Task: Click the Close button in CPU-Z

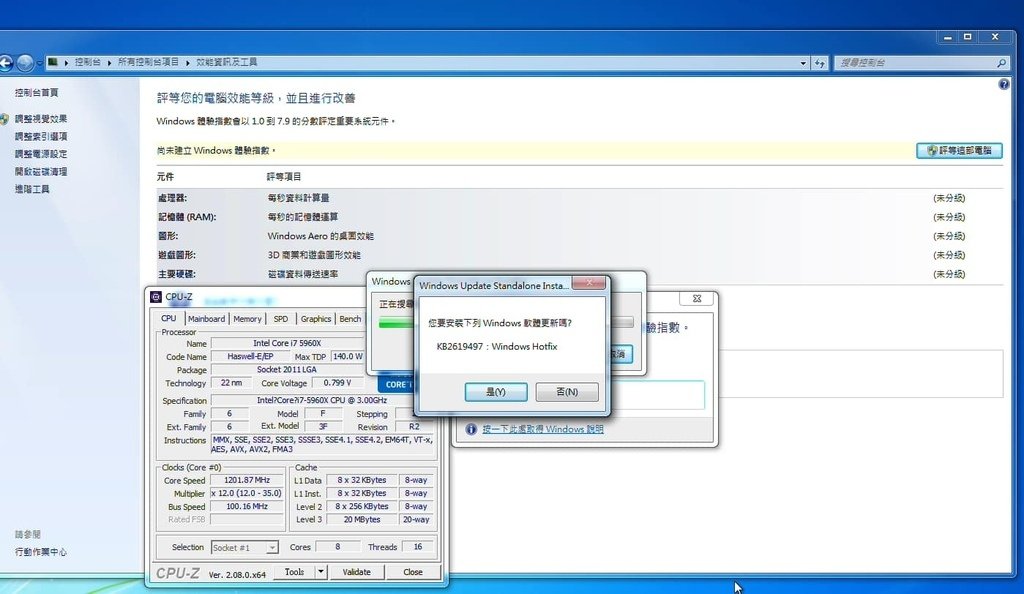Action: click(413, 572)
